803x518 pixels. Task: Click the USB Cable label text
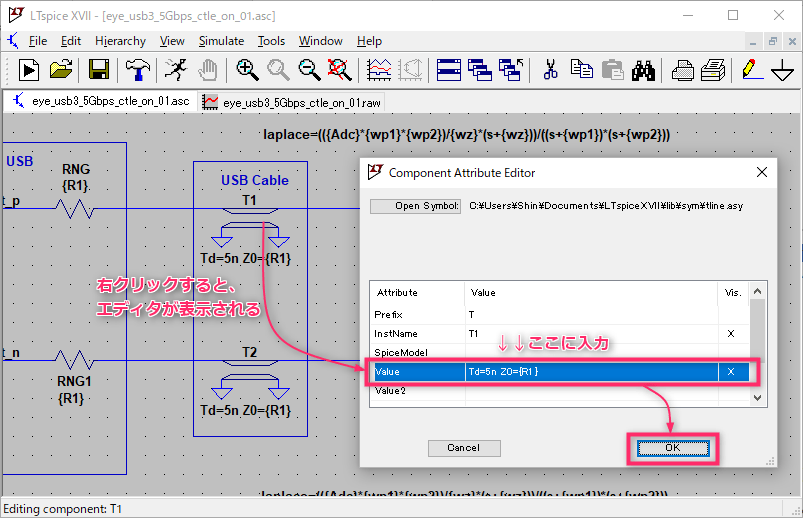[x=255, y=180]
